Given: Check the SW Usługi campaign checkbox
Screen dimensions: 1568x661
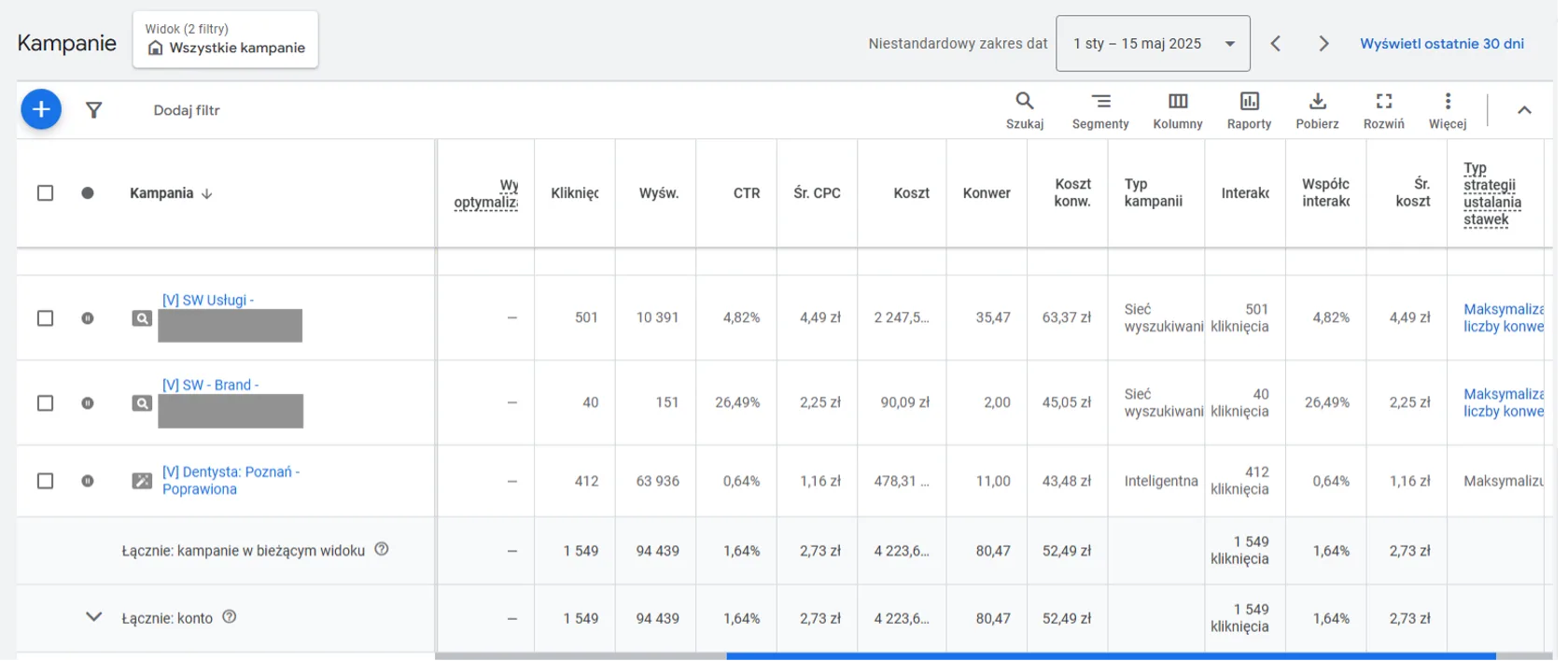Looking at the screenshot, I should pos(45,318).
